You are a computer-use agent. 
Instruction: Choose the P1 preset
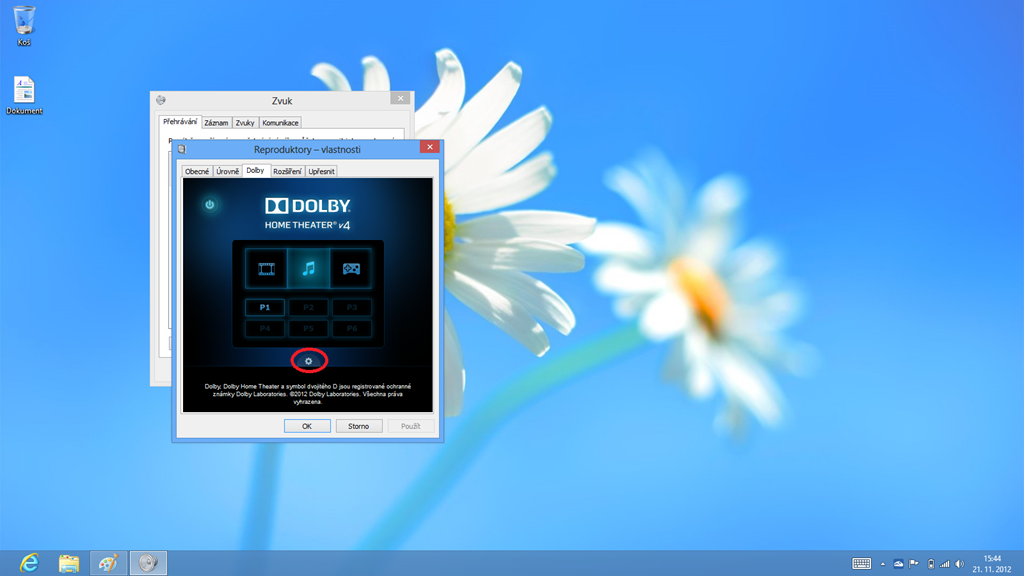(x=265, y=307)
